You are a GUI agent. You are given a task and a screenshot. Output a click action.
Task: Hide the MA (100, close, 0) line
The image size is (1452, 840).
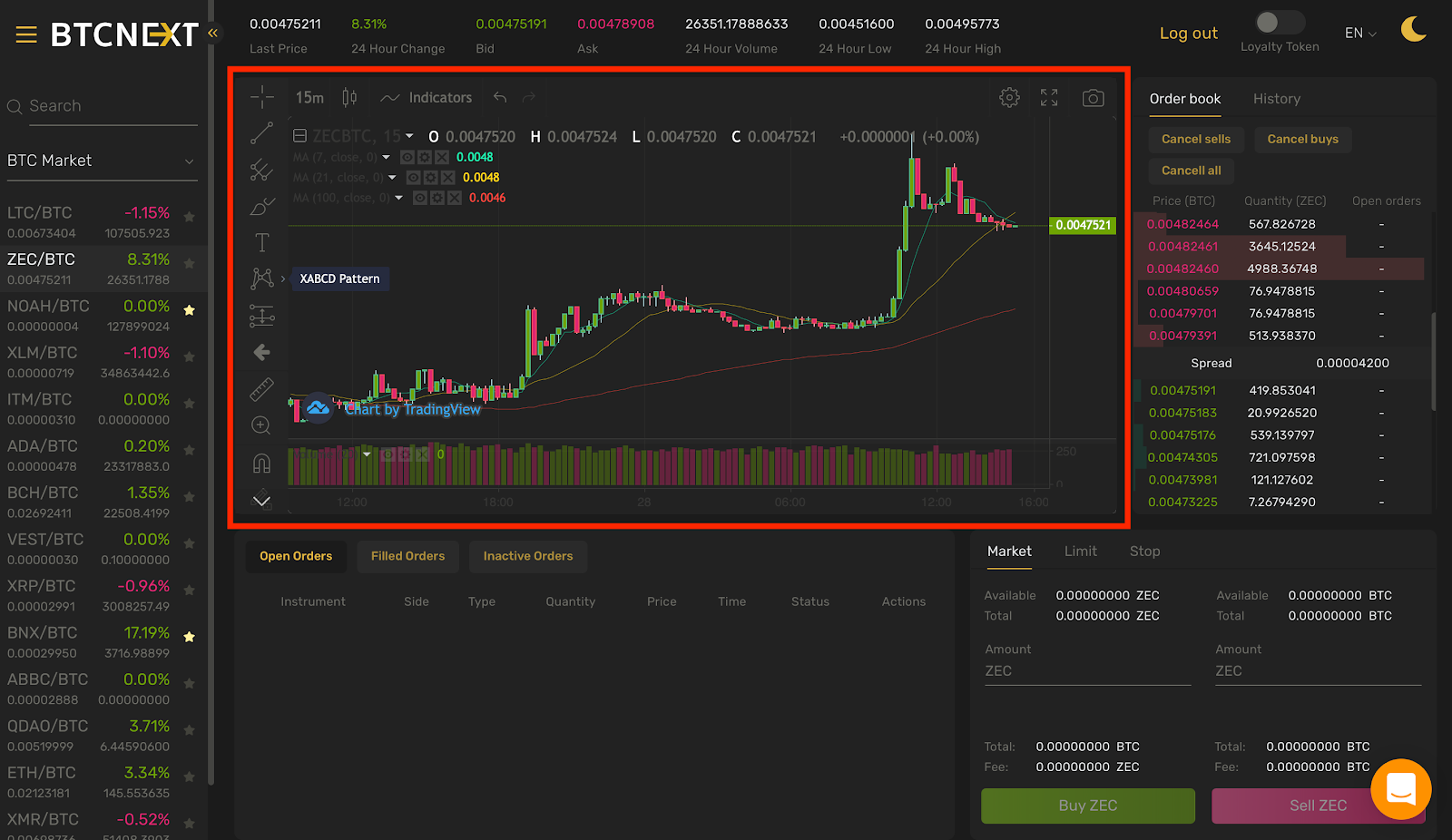click(x=419, y=198)
